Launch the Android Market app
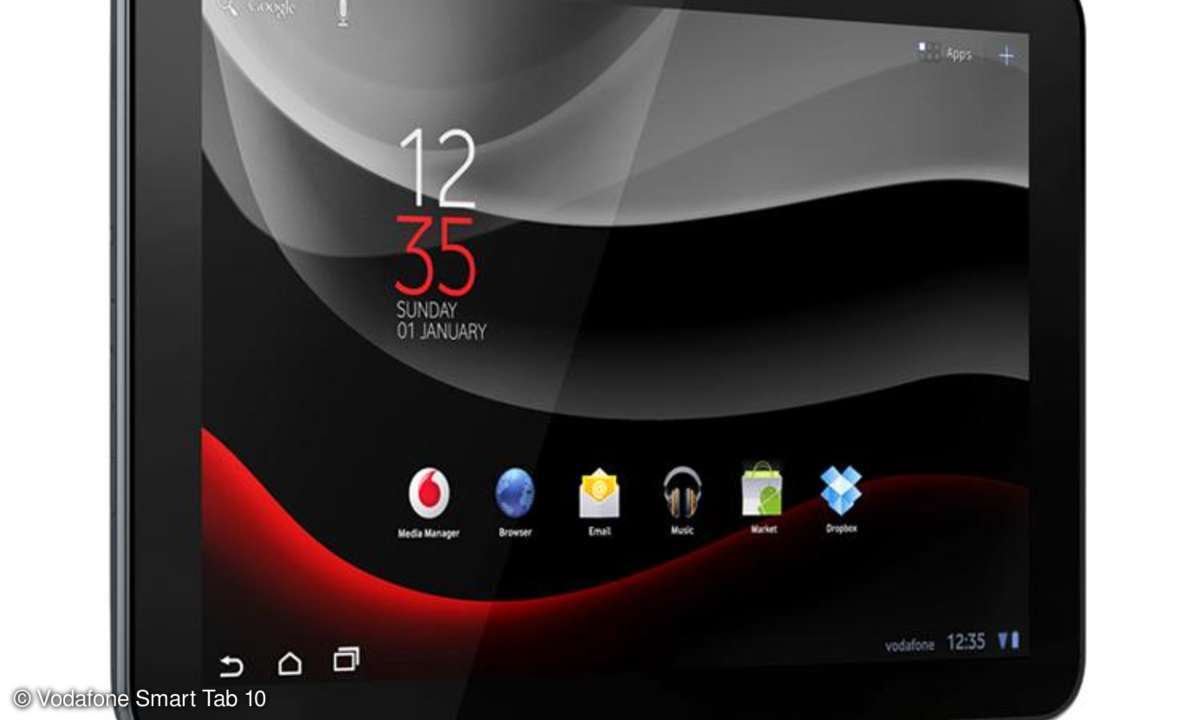 click(762, 490)
